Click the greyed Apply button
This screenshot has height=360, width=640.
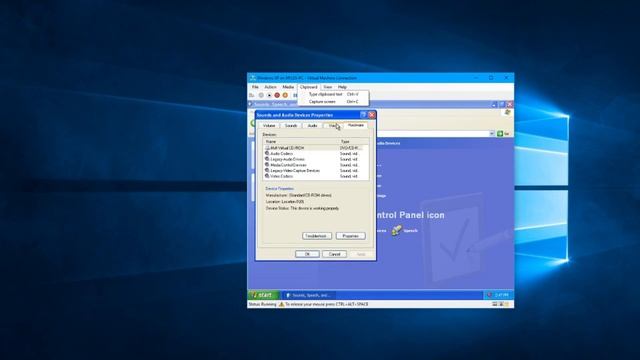[x=361, y=254]
